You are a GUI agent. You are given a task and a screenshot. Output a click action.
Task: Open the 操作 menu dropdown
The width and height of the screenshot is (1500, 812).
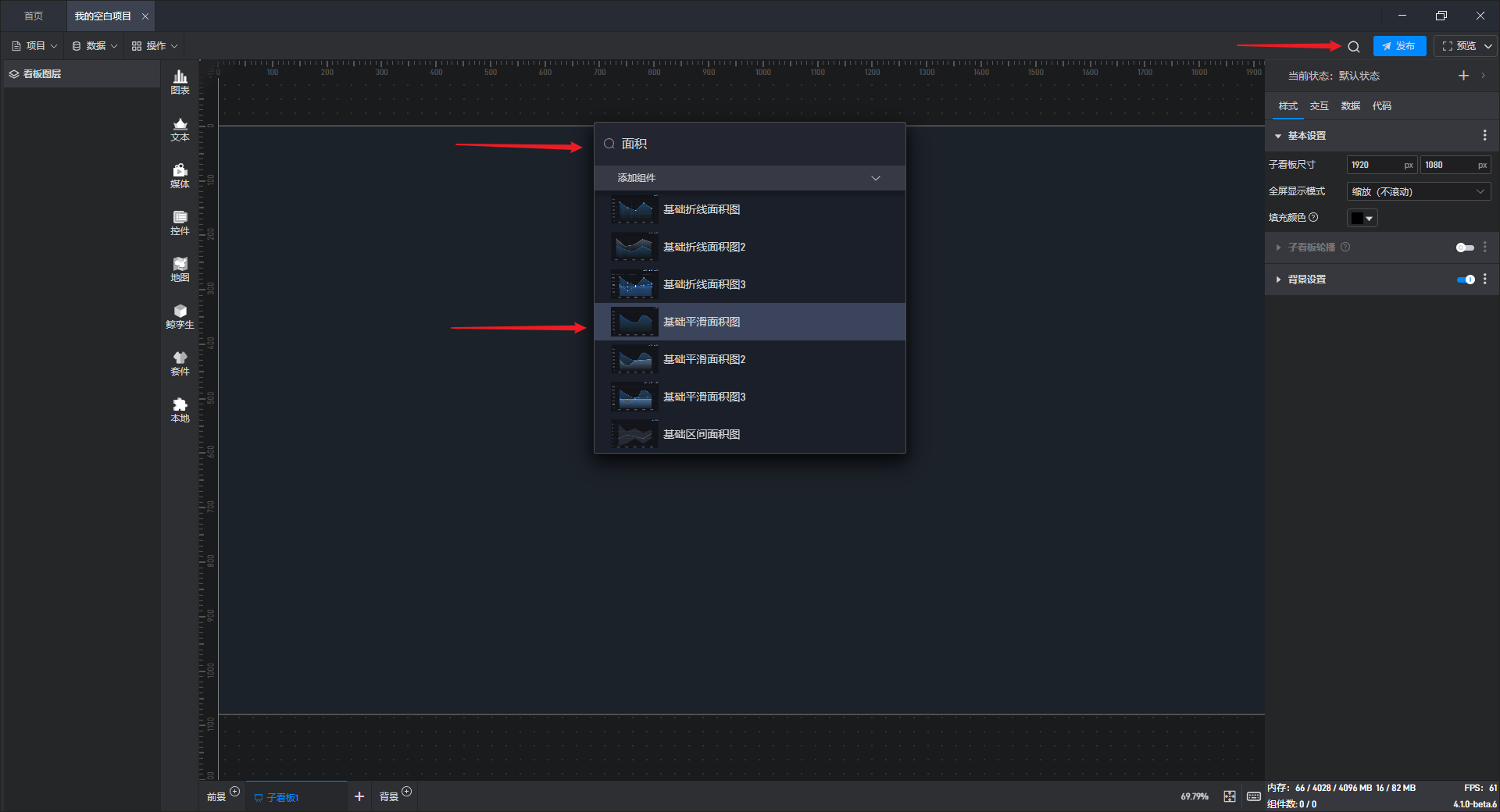155,46
